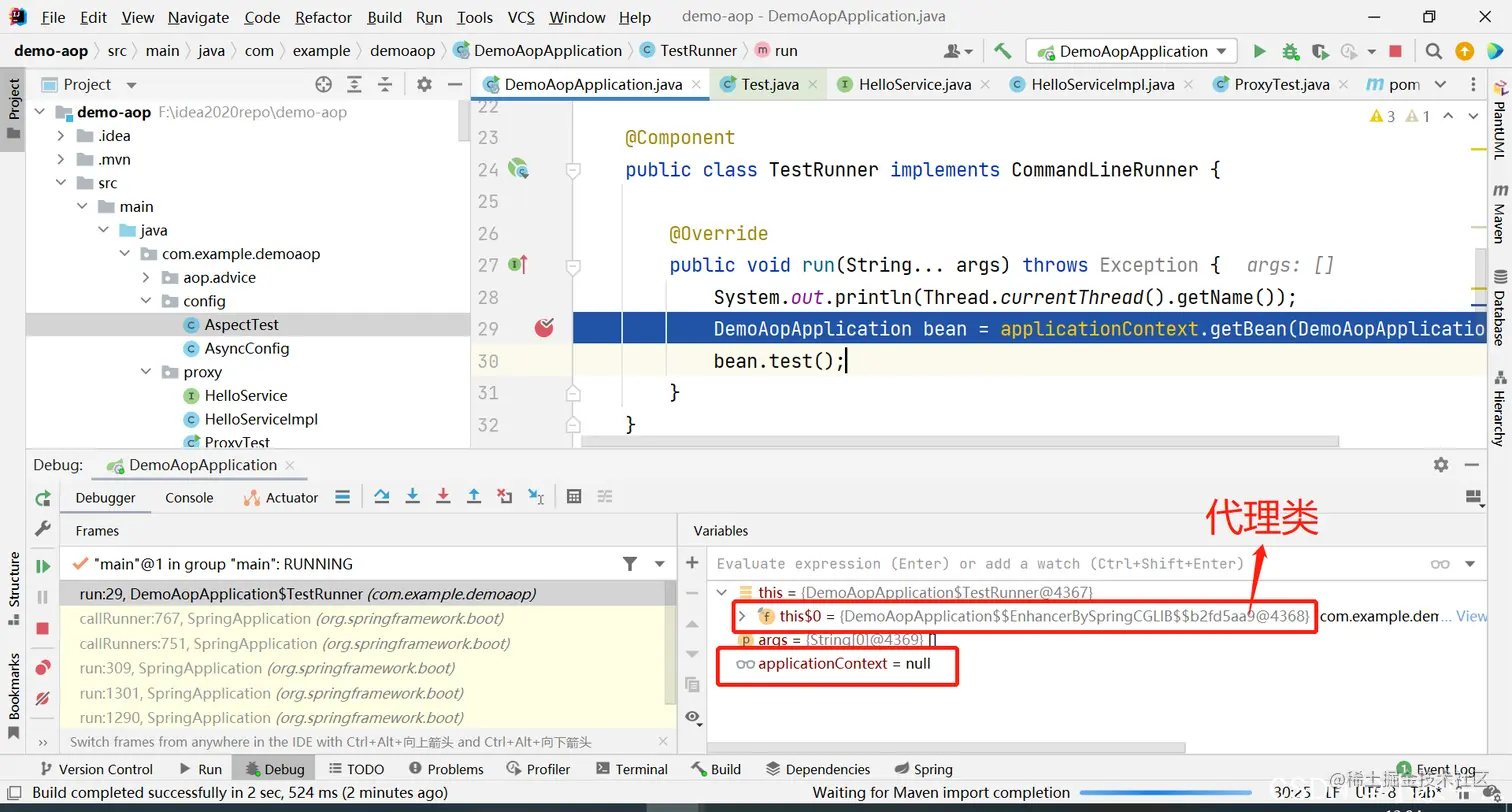Open the Problems tool window
Viewport: 1512px width, 812px height.
coord(446,769)
